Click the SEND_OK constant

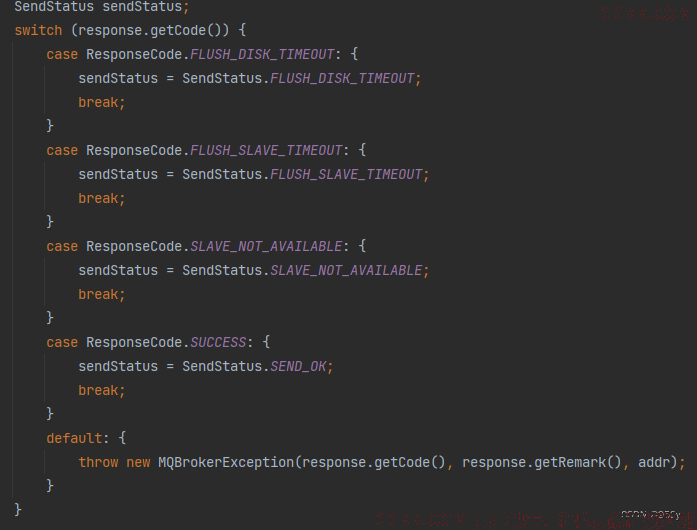(299, 366)
